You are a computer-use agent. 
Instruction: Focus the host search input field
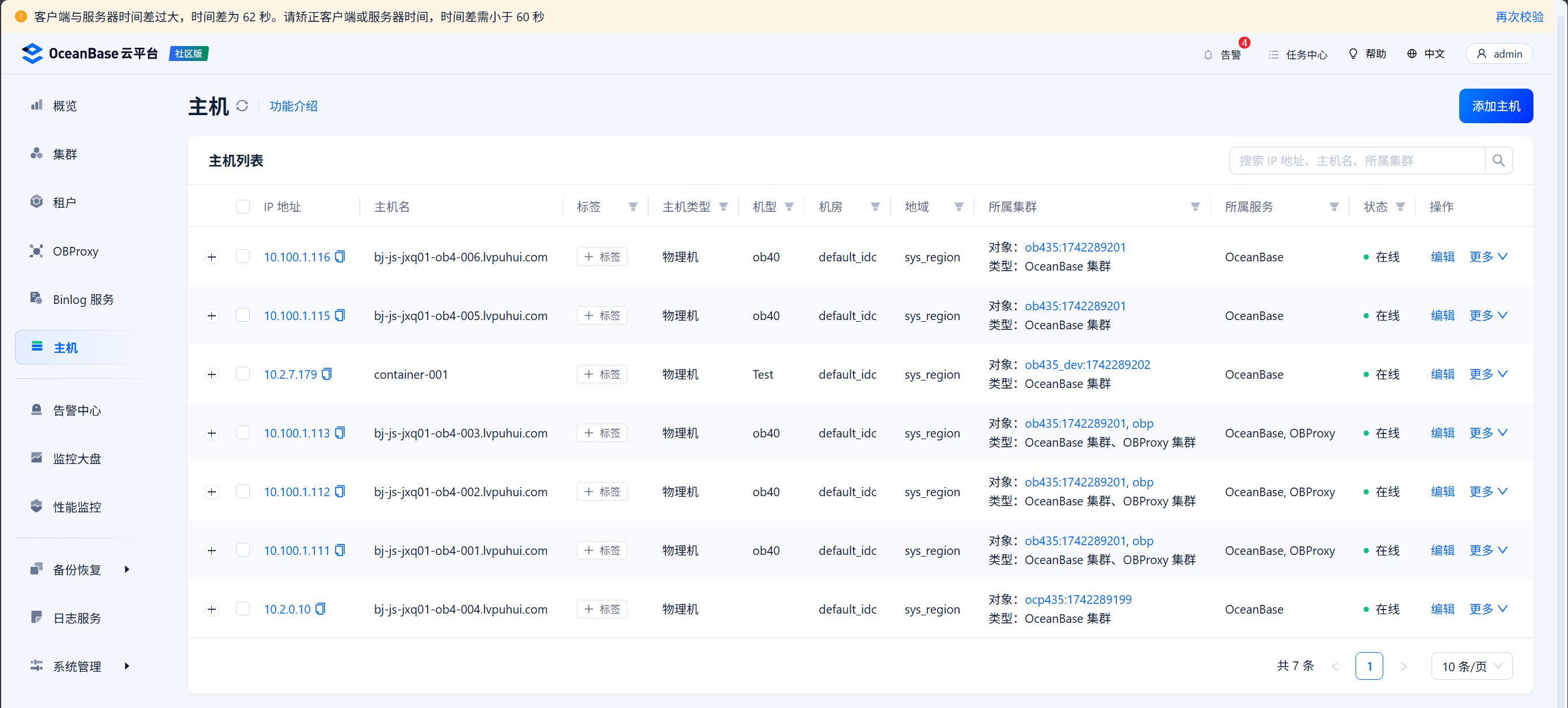(x=1356, y=161)
